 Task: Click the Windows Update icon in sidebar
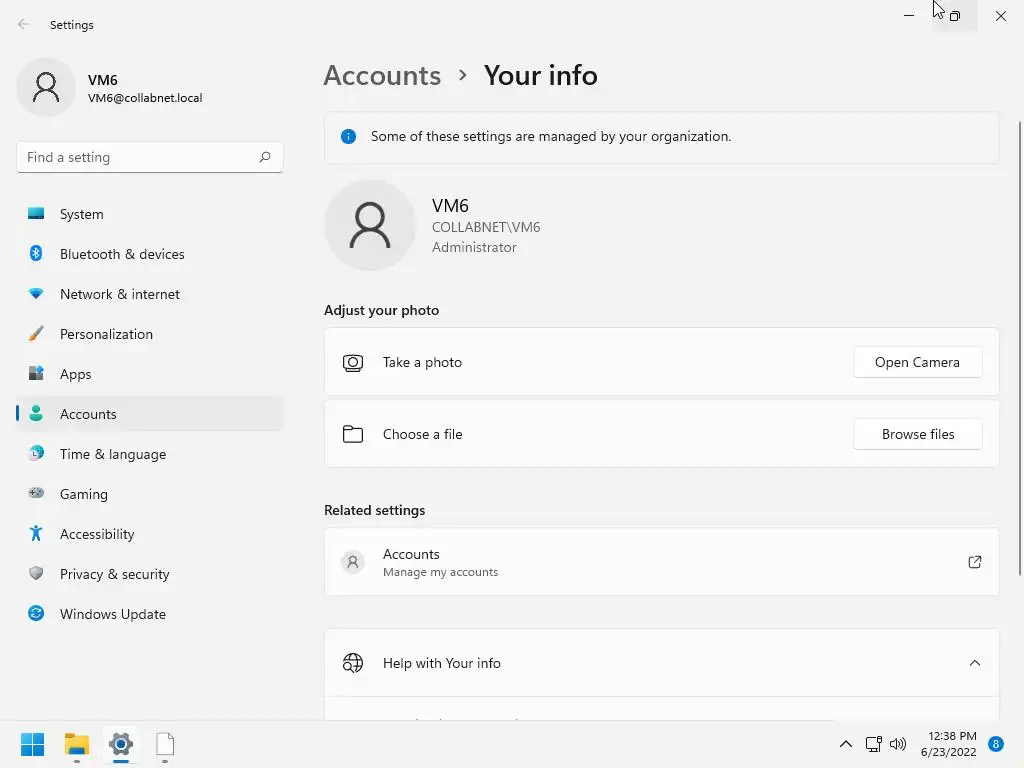[x=36, y=614]
